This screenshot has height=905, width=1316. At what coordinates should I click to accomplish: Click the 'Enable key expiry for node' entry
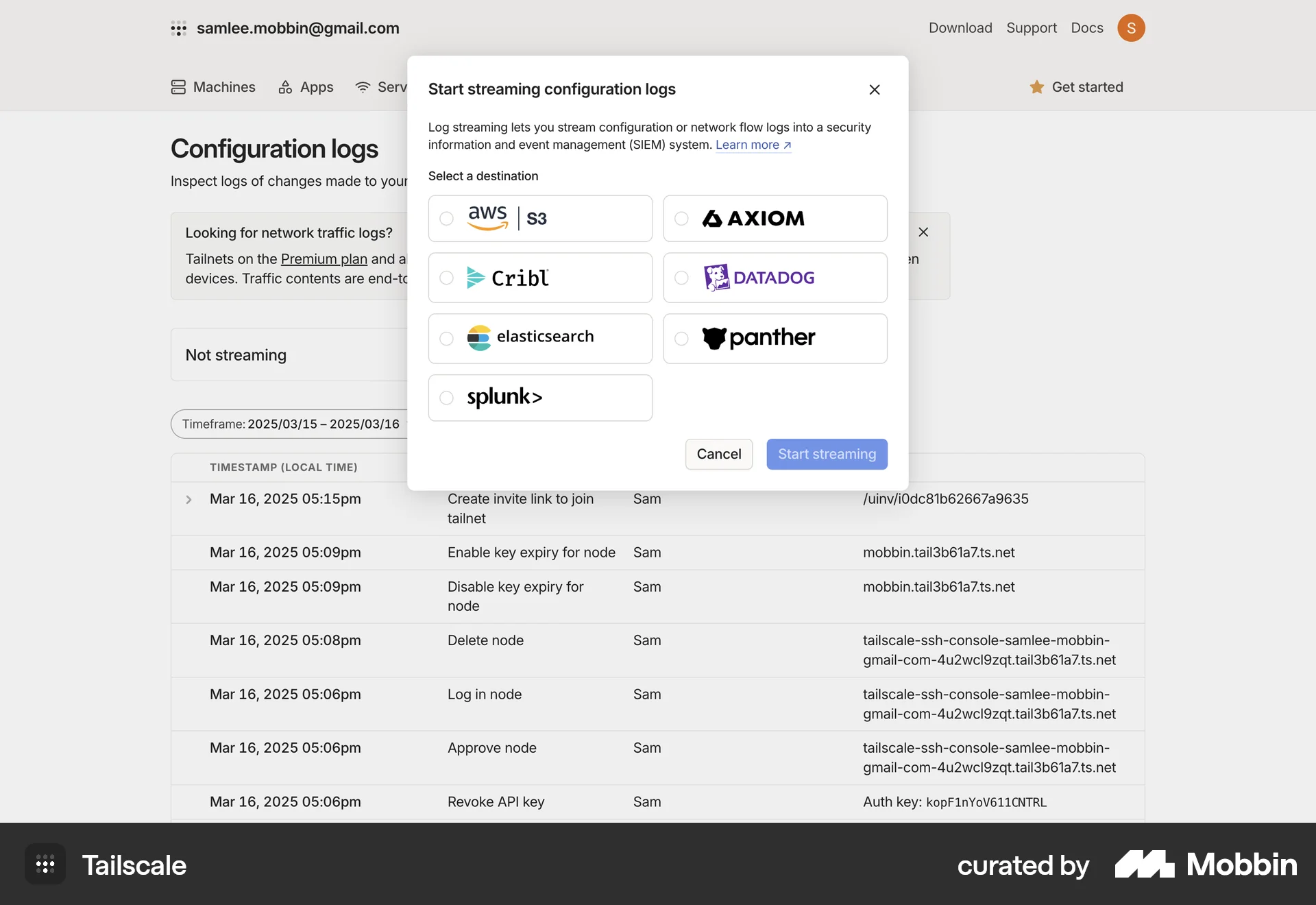click(531, 553)
